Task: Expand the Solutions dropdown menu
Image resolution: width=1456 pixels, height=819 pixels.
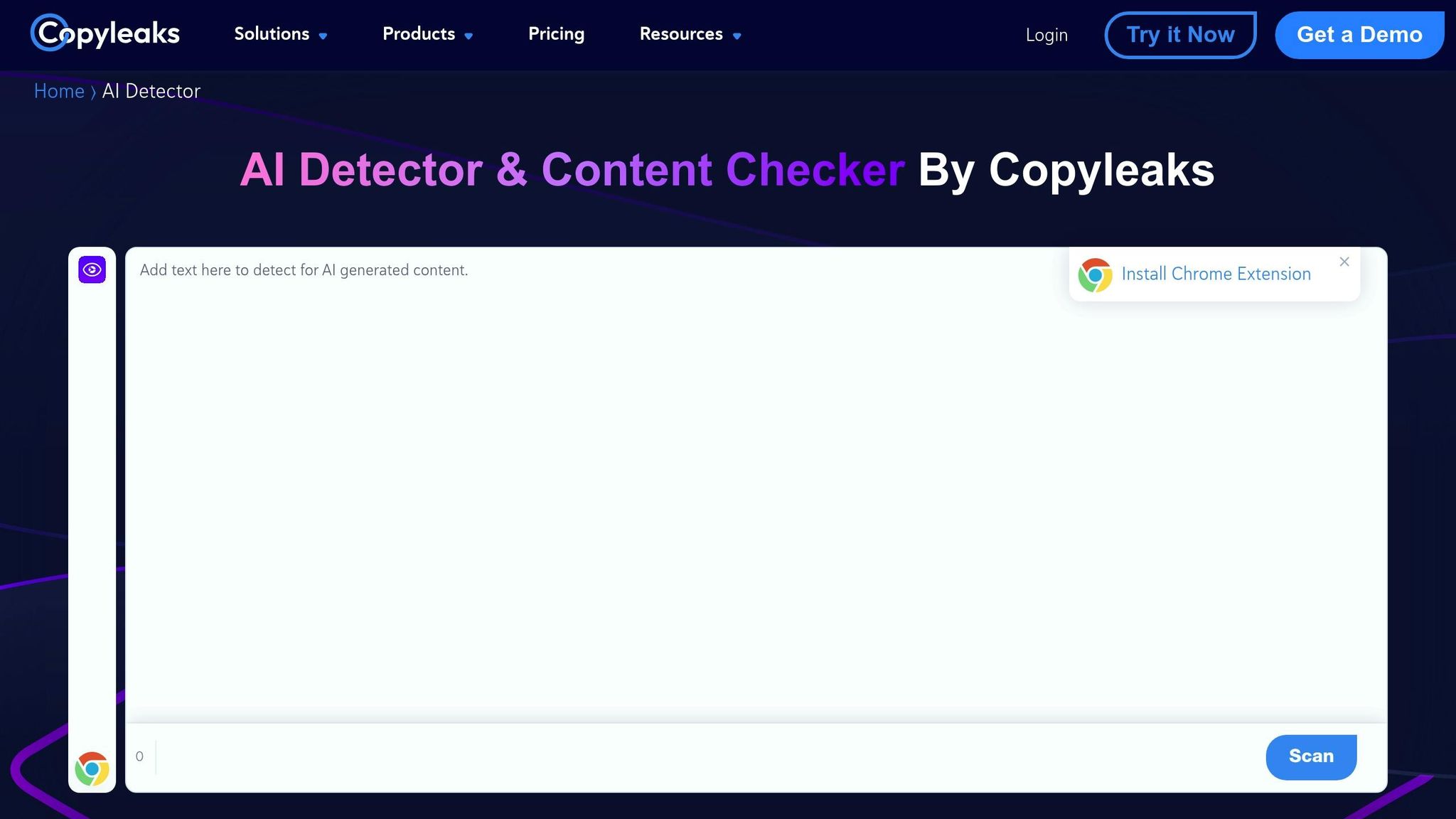Action: click(x=280, y=34)
